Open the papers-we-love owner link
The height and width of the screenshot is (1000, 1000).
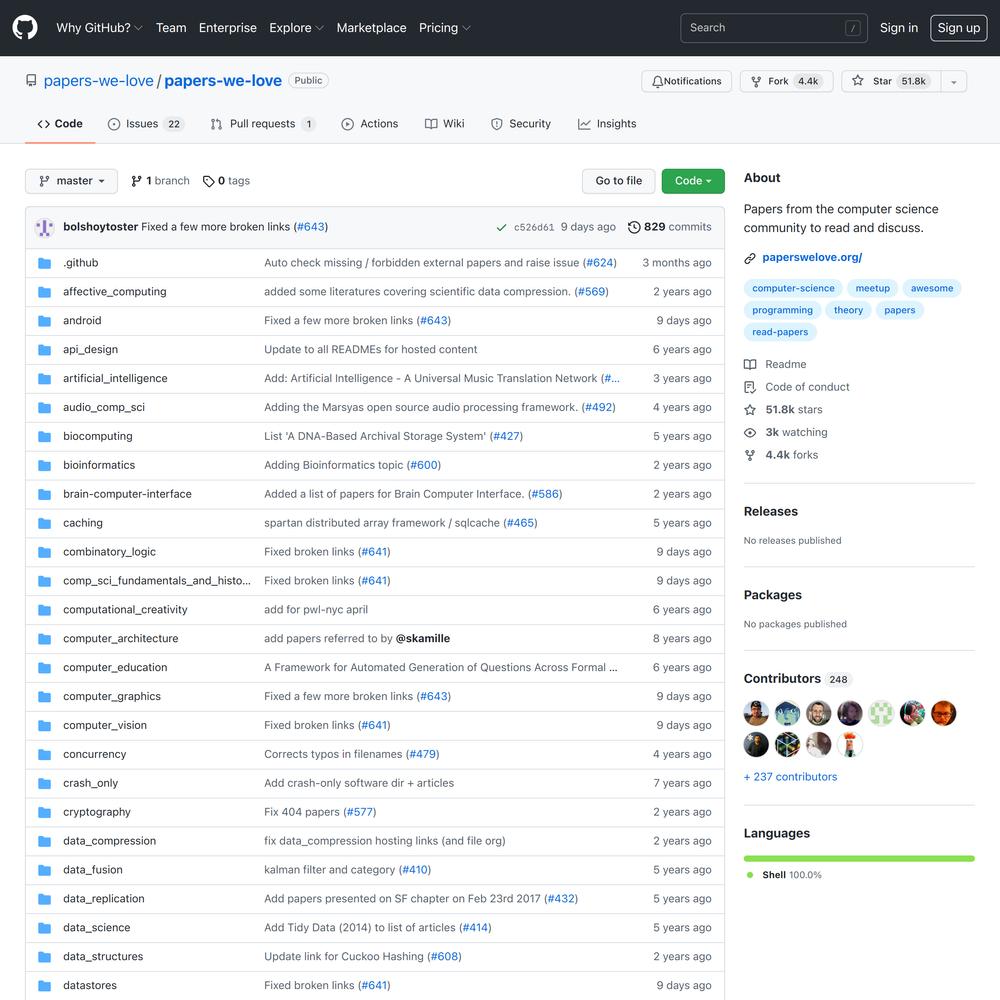click(99, 81)
